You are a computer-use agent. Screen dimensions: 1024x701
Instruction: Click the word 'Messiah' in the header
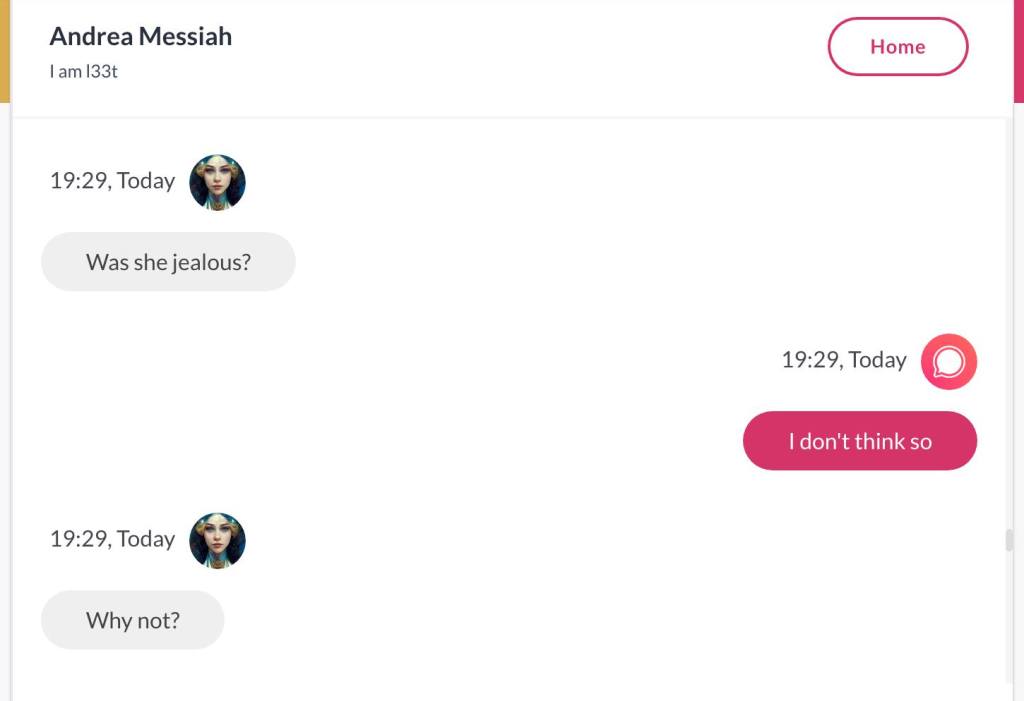click(x=185, y=36)
